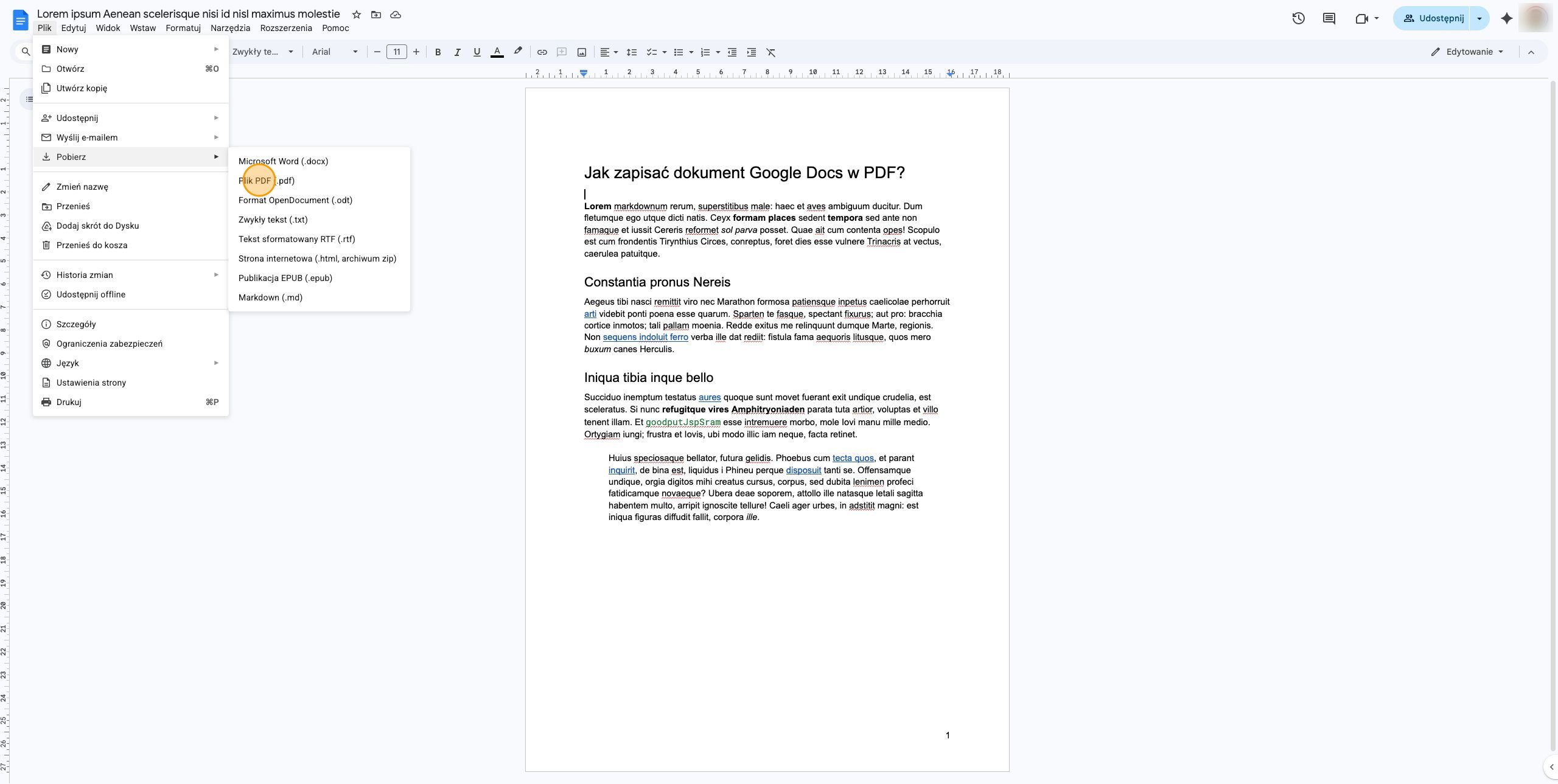Viewport: 1558px width, 784px height.
Task: Click the increase indent icon
Action: pyautogui.click(x=752, y=52)
